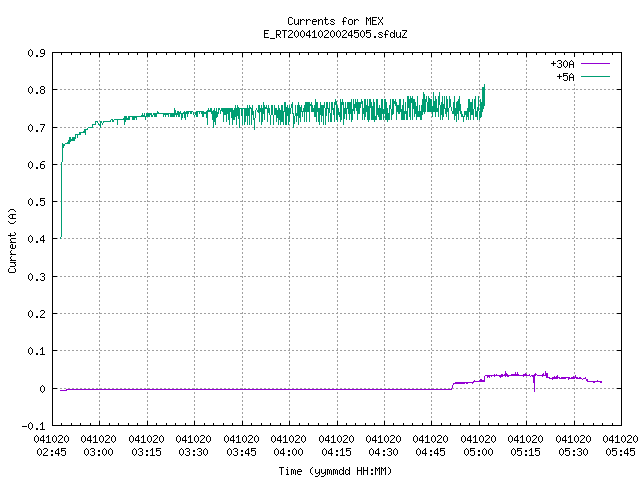Image resolution: width=640 pixels, height=480 pixels.
Task: Click the y-axis tick value -0.1
Action: [34, 426]
